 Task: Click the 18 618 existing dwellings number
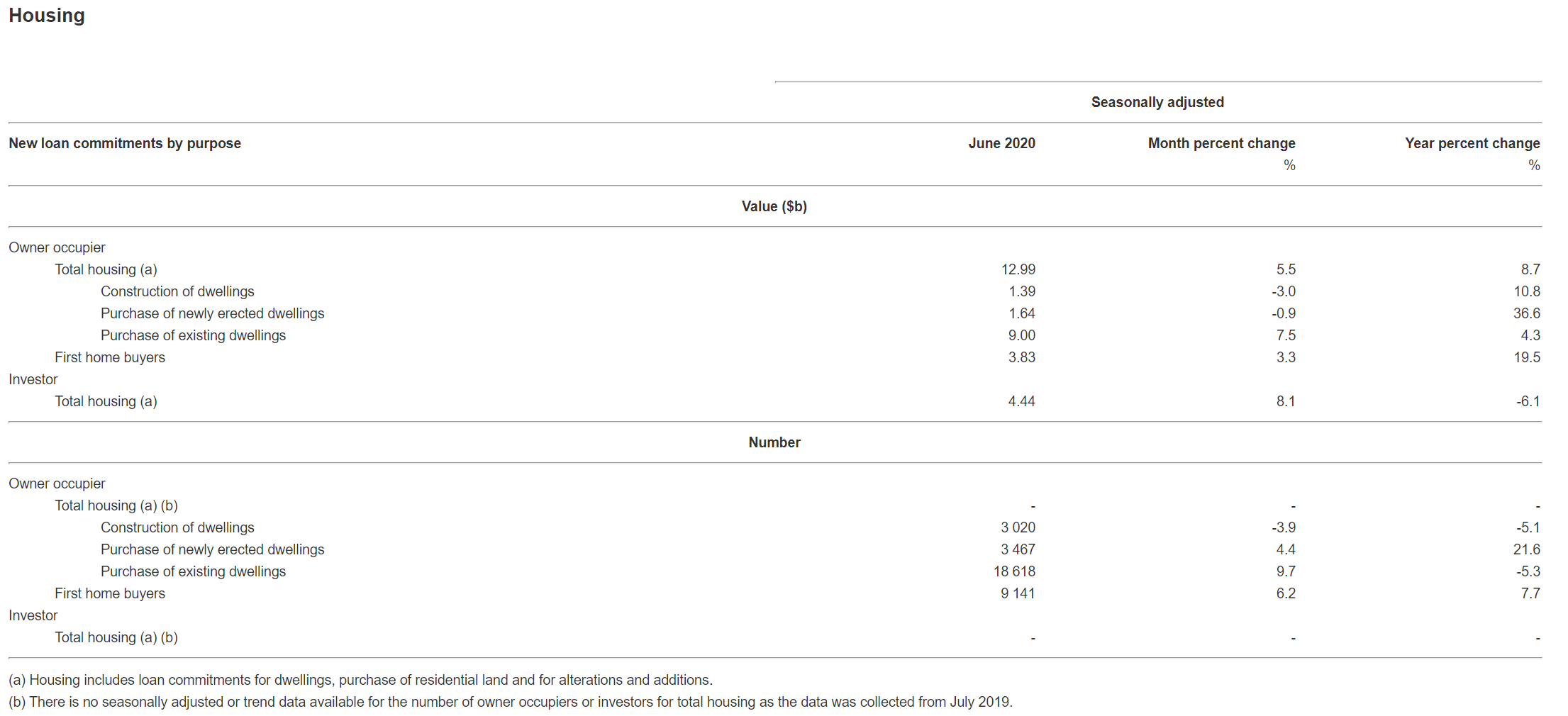pyautogui.click(x=1014, y=571)
